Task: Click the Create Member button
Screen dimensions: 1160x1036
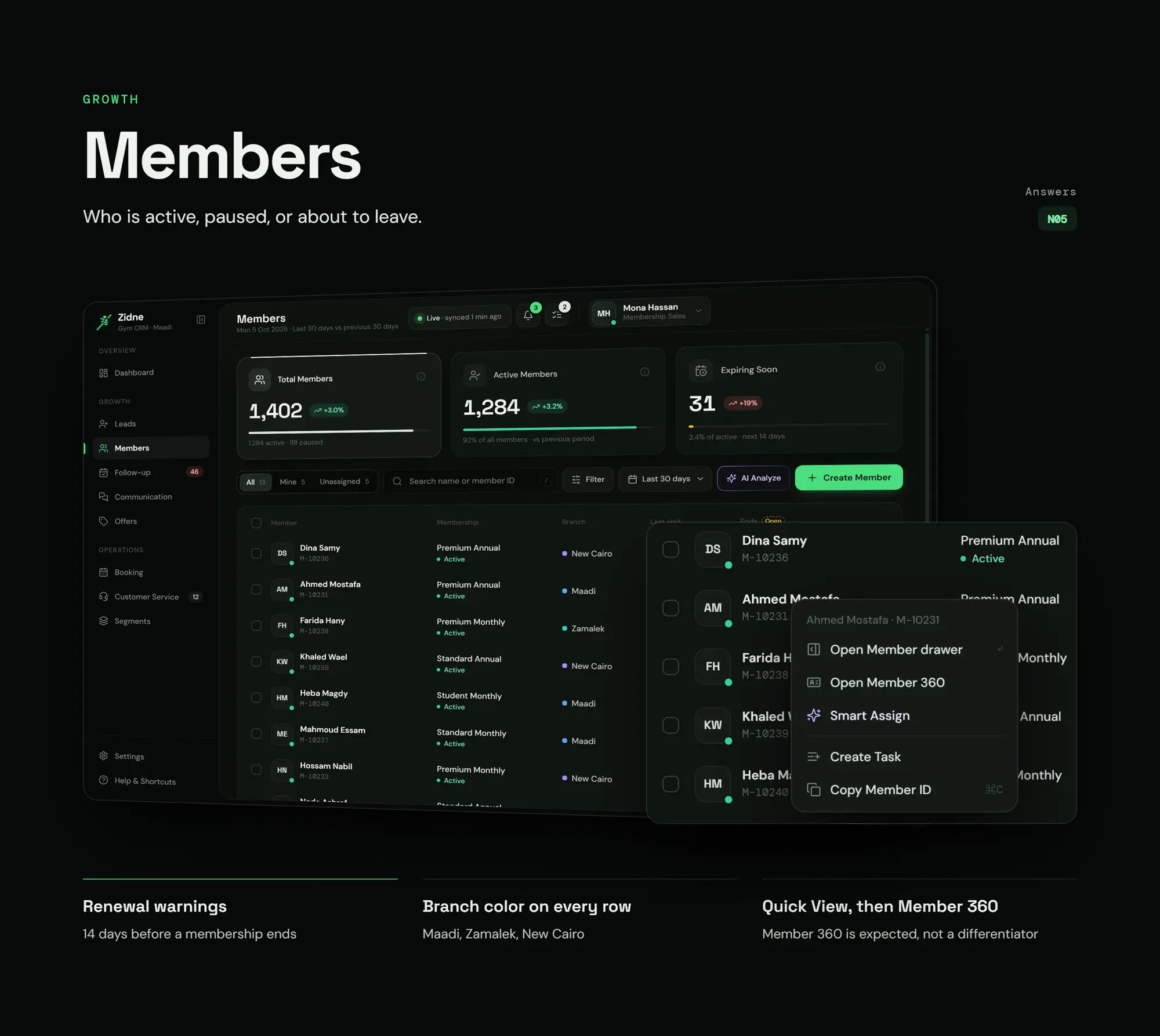Action: 849,478
